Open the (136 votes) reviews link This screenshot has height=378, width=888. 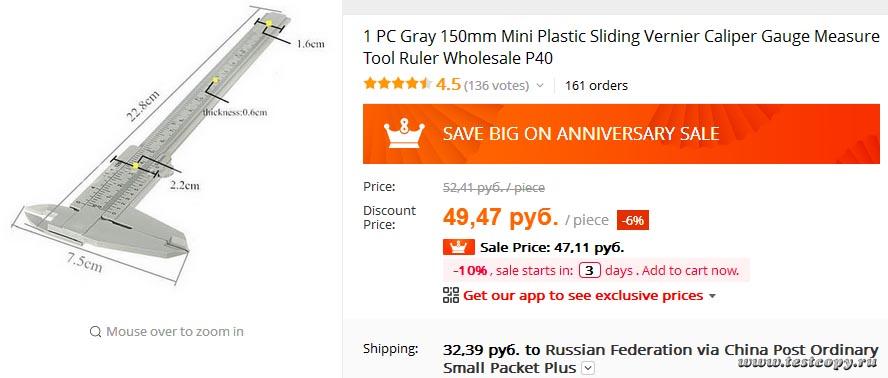click(496, 86)
